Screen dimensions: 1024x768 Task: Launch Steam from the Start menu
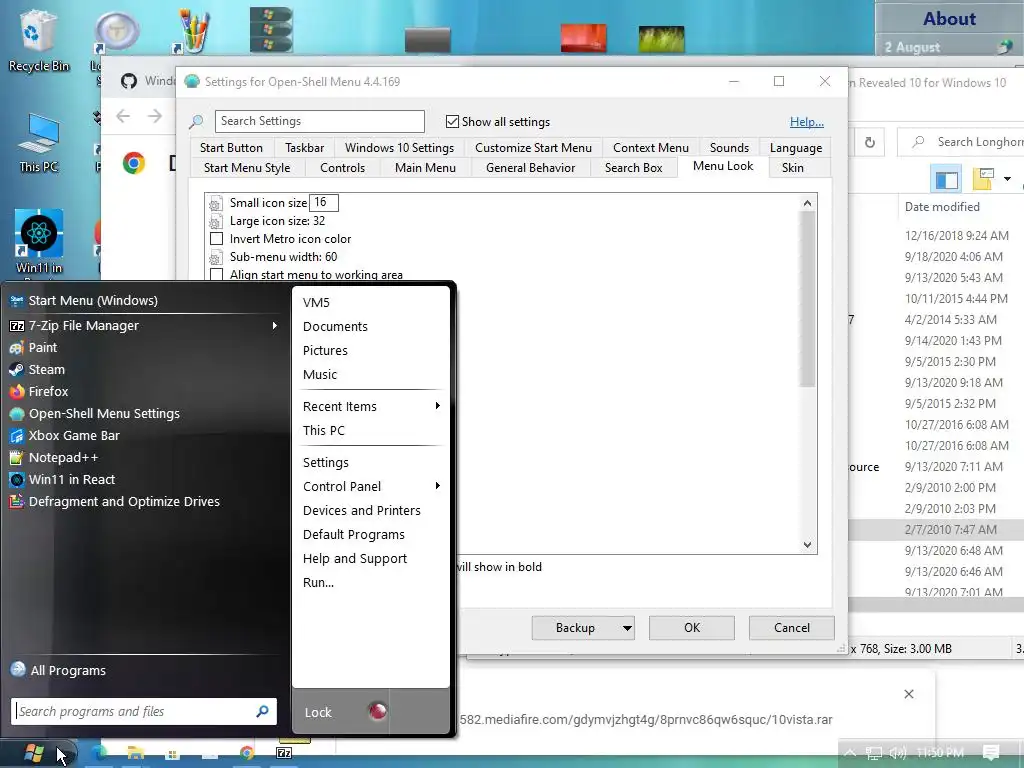[x=144, y=370]
